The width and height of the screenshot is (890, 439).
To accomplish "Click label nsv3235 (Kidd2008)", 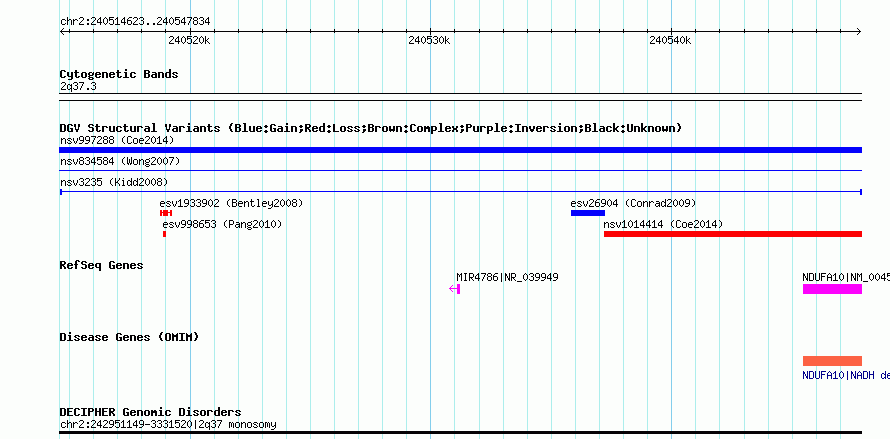I will 114,182.
